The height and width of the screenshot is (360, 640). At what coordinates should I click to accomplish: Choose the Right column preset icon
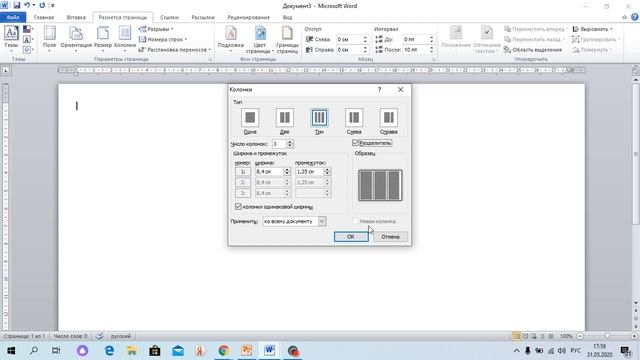coord(389,118)
